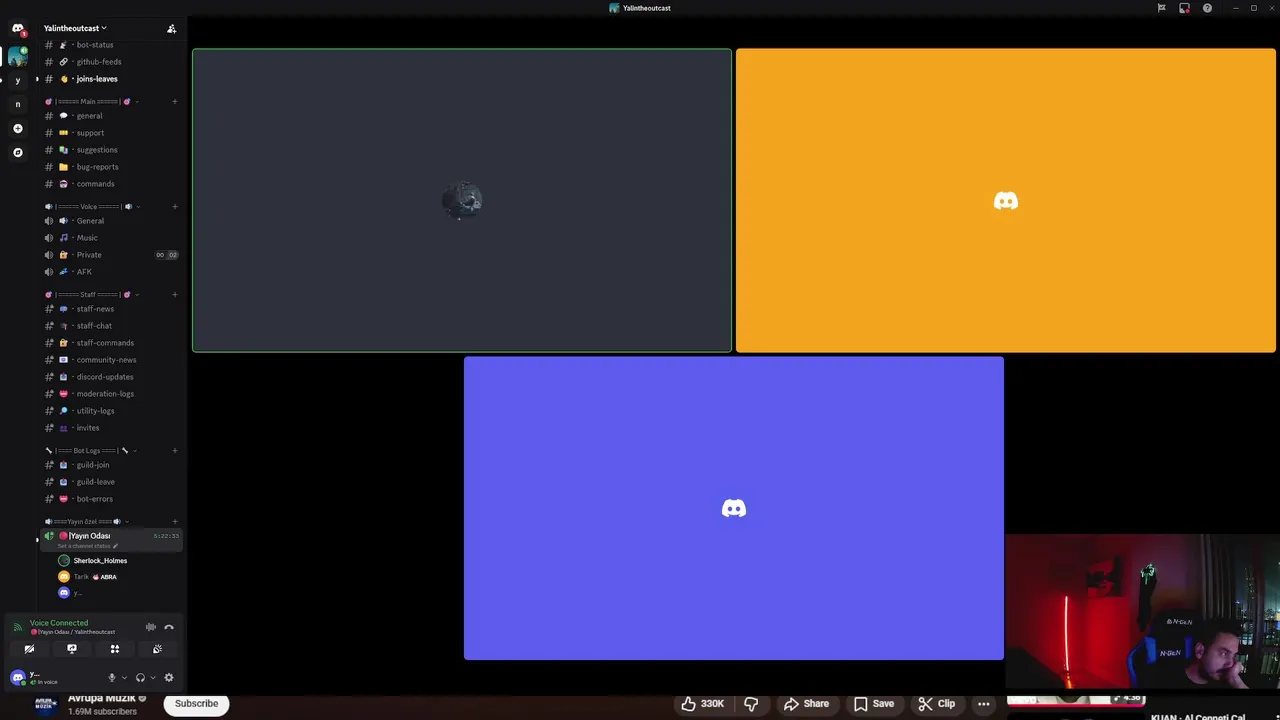Image resolution: width=1280 pixels, height=720 pixels.
Task: Click the Voice Connected status text
Action: [x=59, y=623]
